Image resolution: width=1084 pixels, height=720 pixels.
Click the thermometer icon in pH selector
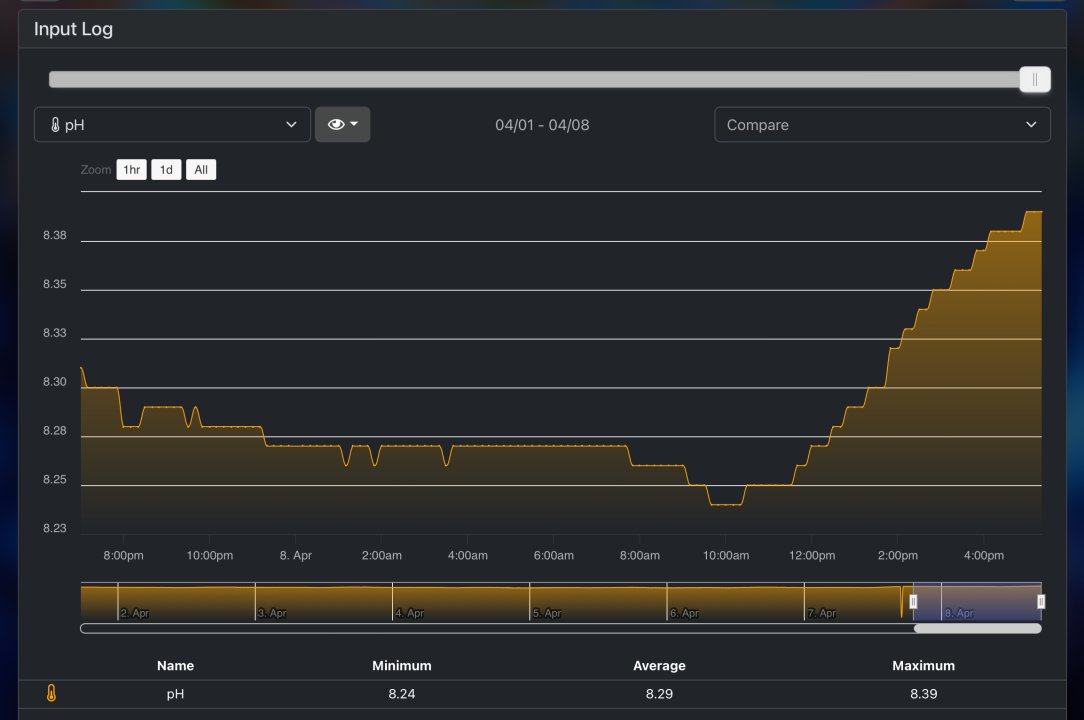tap(55, 125)
